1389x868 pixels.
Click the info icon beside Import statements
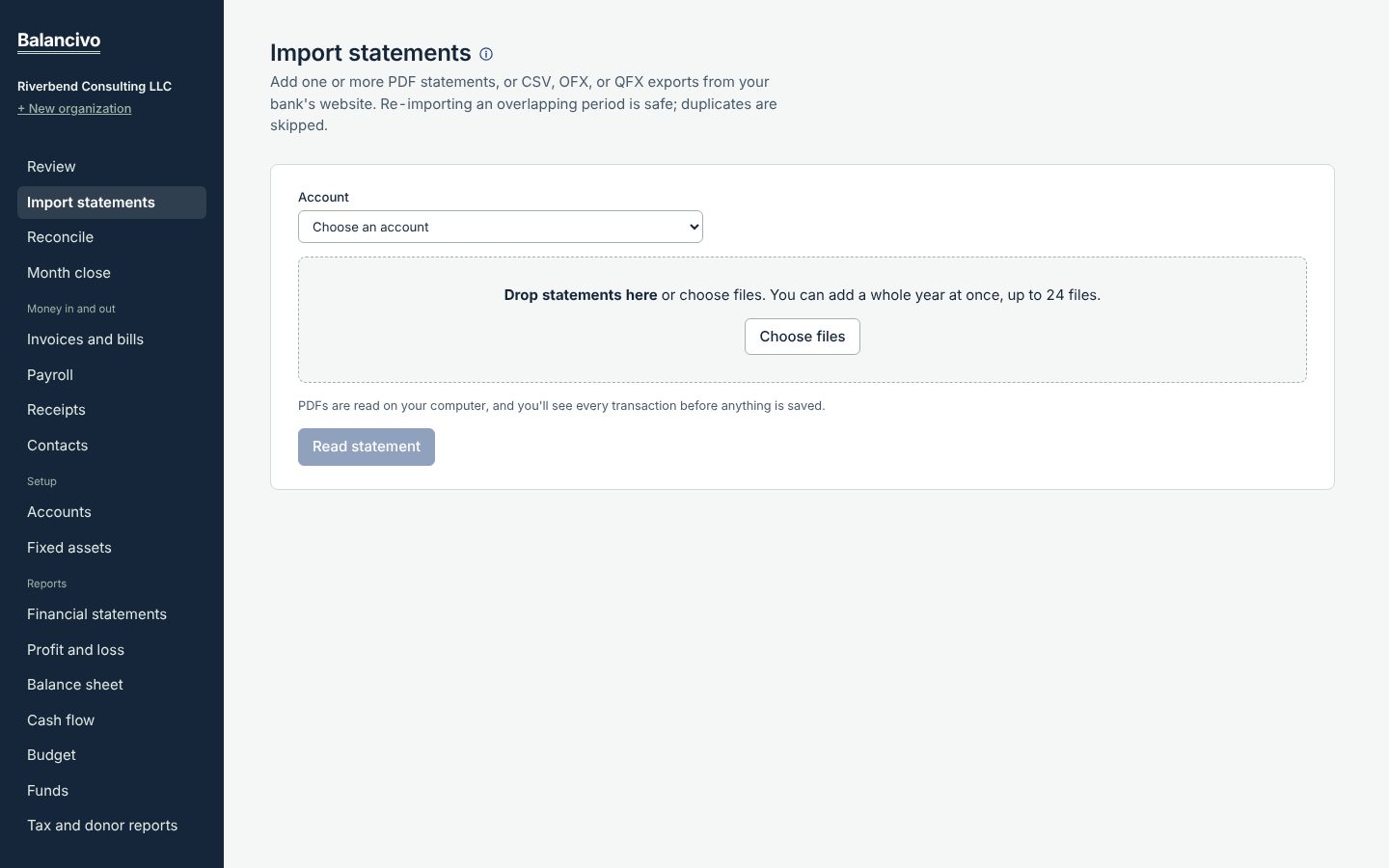point(486,54)
